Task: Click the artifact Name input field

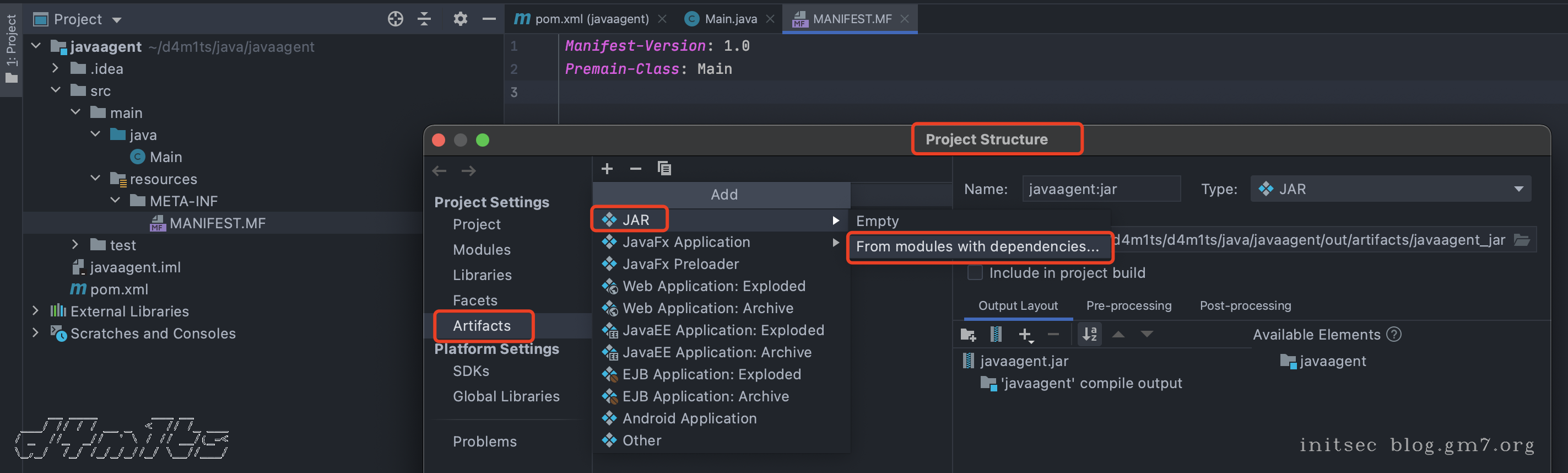Action: 1101,189
